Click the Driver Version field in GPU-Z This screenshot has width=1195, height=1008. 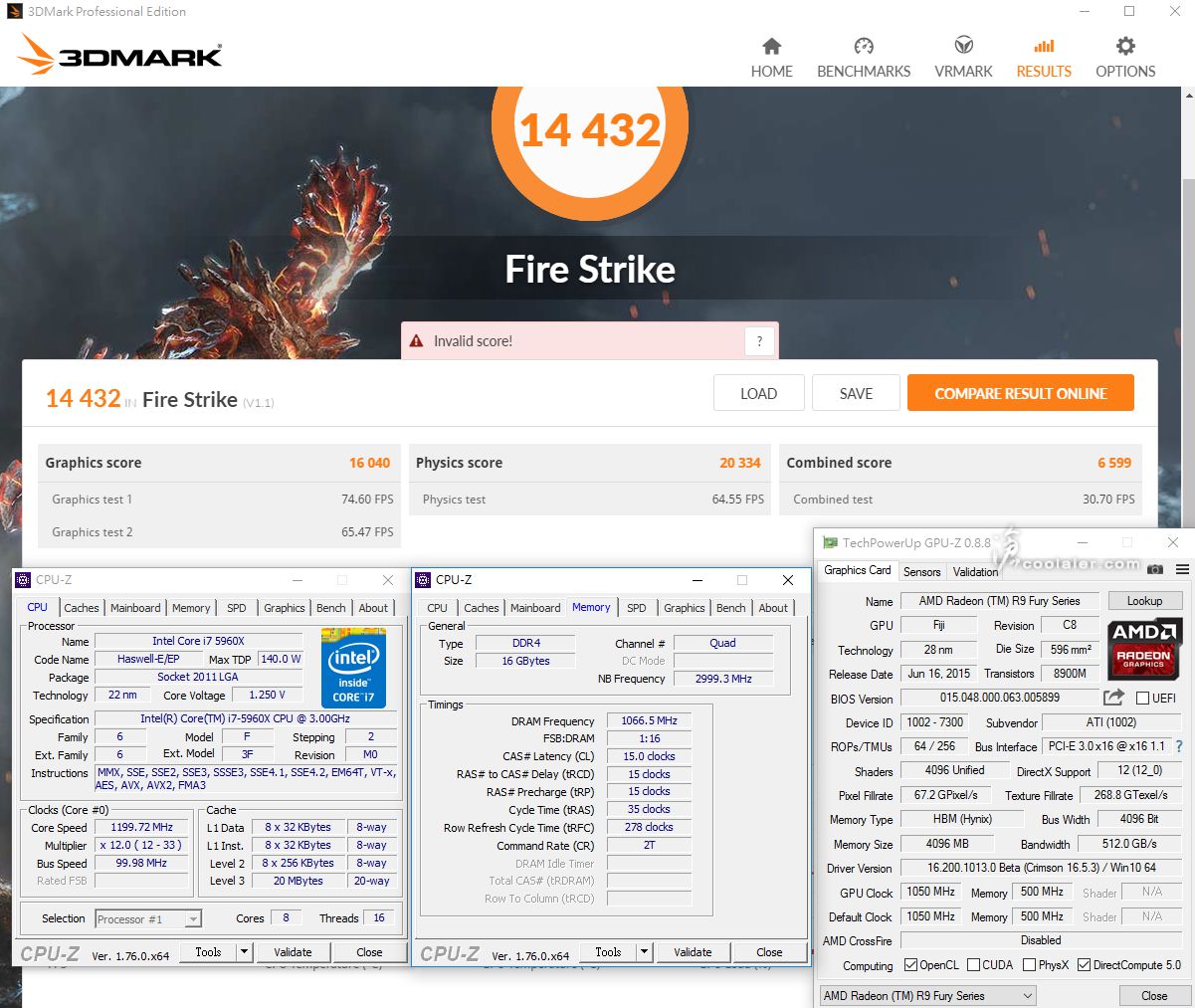click(1042, 868)
